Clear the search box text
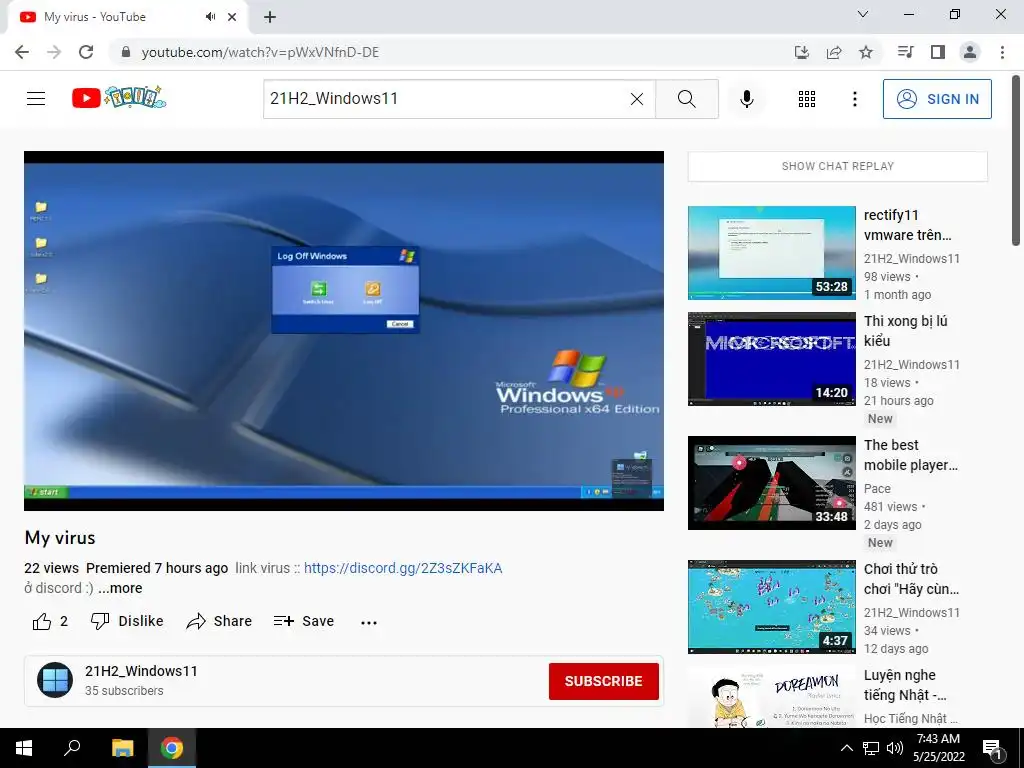Screen dimensions: 1024x768 637,99
